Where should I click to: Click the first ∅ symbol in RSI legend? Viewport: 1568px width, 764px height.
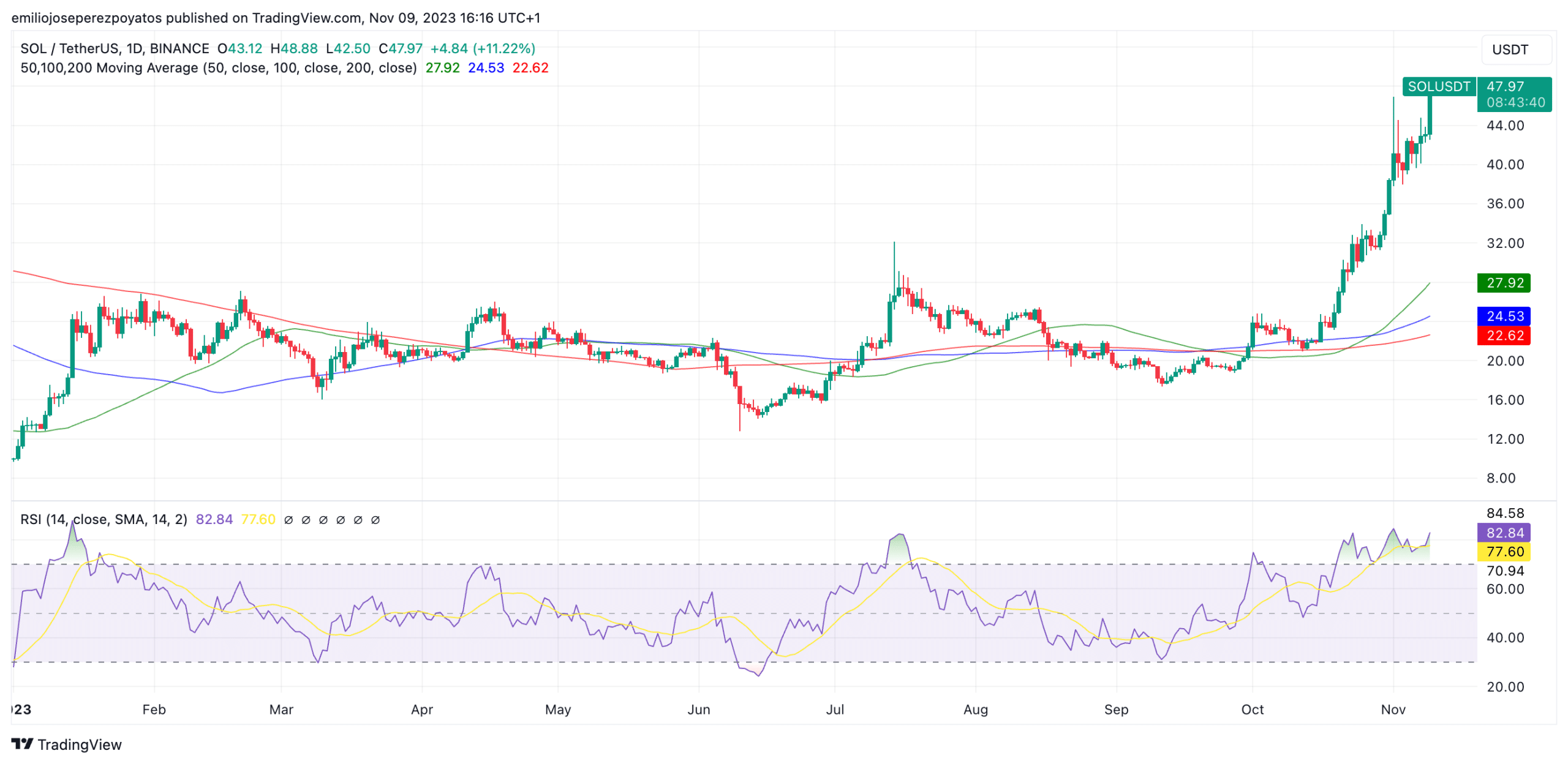point(288,520)
